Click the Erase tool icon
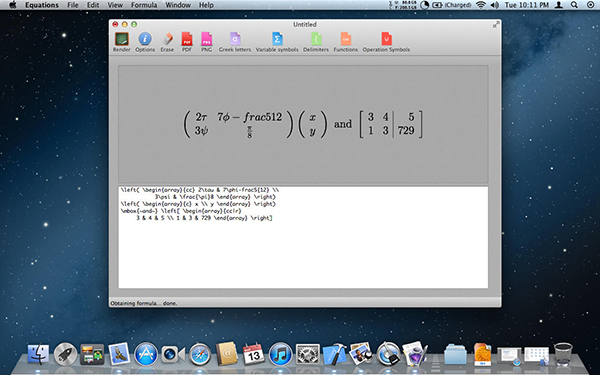The height and width of the screenshot is (375, 600). 167,39
